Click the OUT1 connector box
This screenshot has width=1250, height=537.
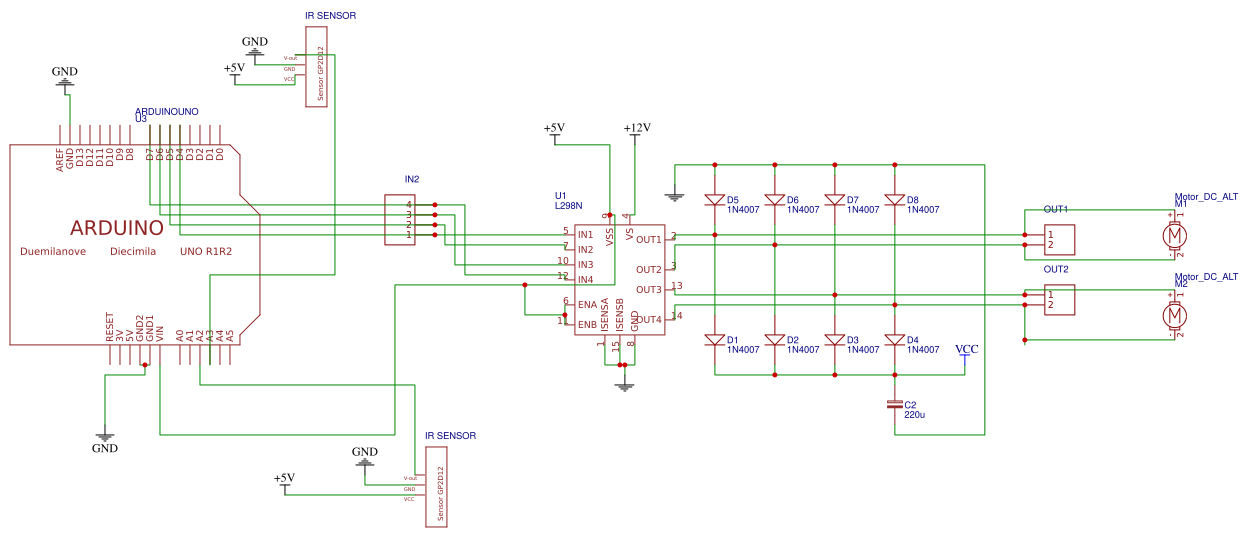tap(1059, 240)
